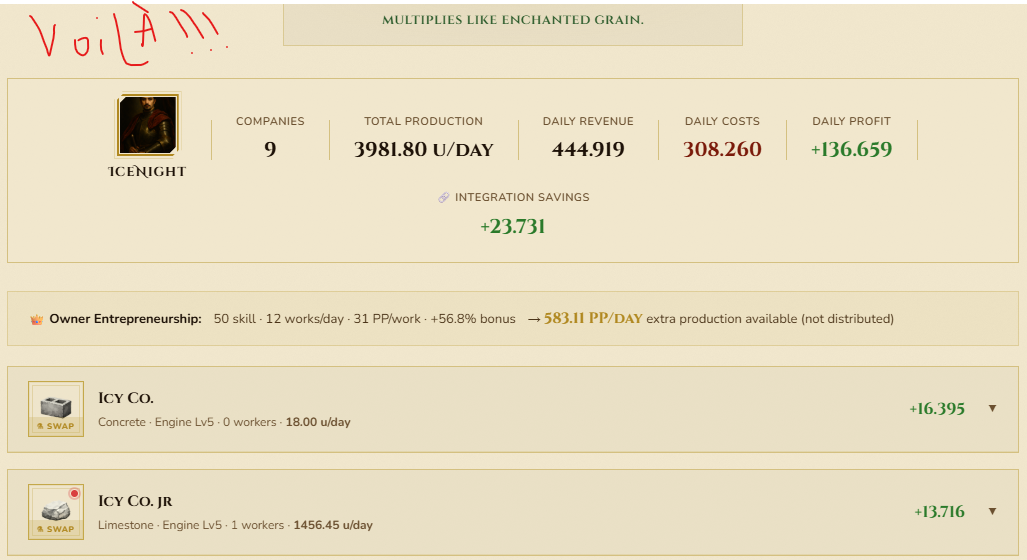Click the total production 3981.80 U/Day value

(x=424, y=149)
